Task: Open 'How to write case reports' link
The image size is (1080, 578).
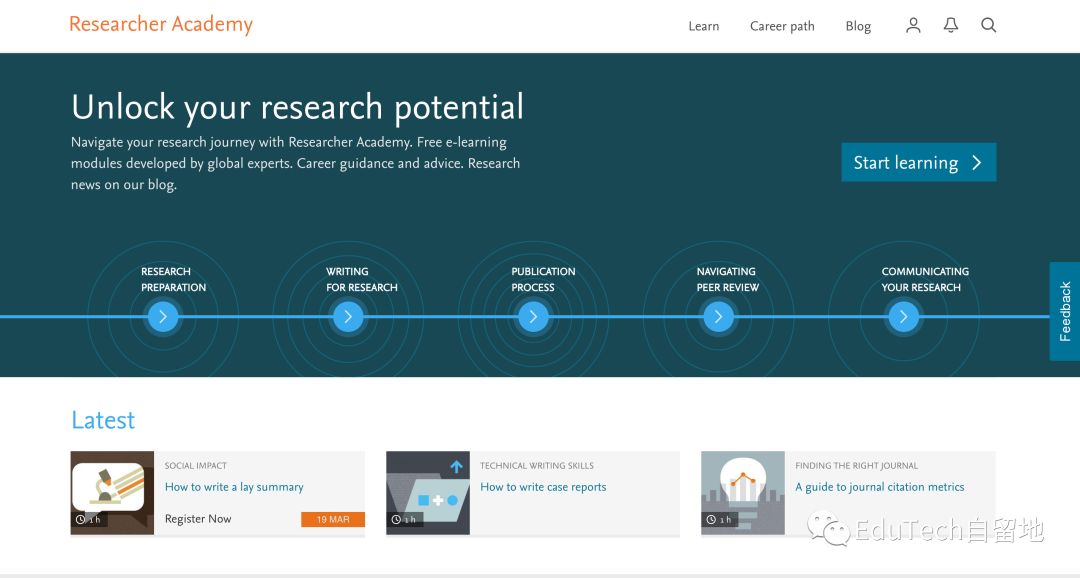Action: point(543,486)
